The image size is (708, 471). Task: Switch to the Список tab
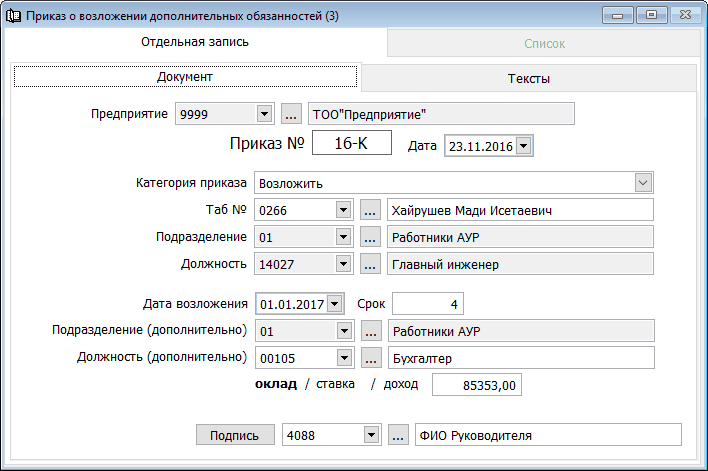(544, 44)
